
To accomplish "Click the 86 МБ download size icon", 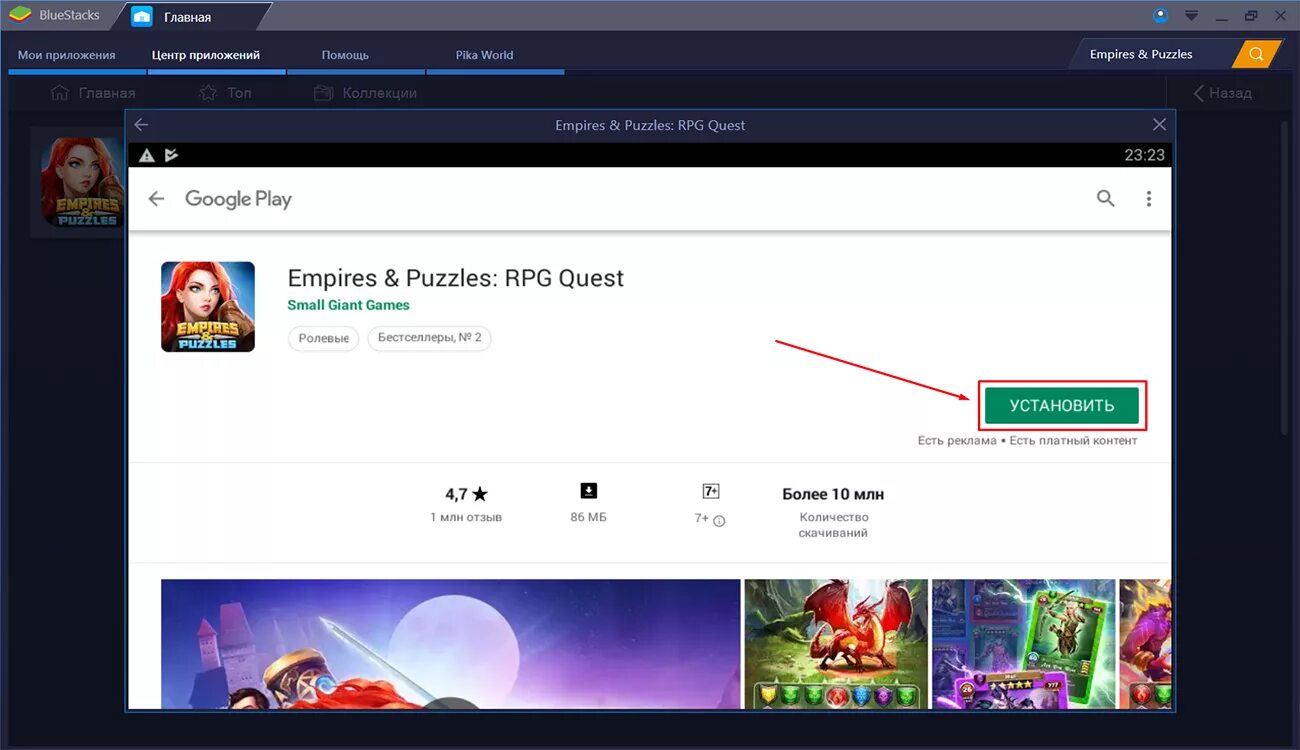I will [588, 491].
